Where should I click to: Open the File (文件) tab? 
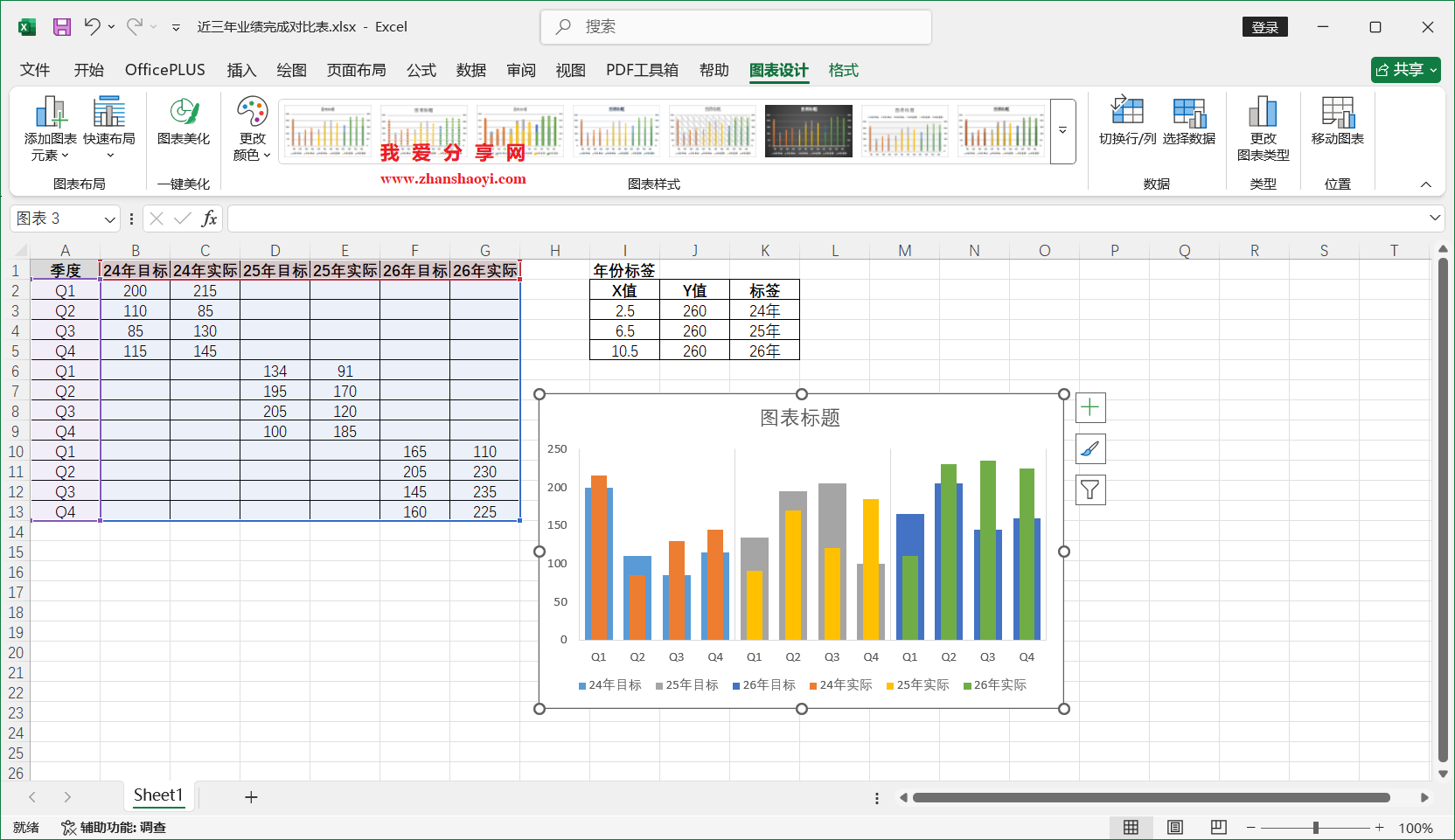point(35,70)
